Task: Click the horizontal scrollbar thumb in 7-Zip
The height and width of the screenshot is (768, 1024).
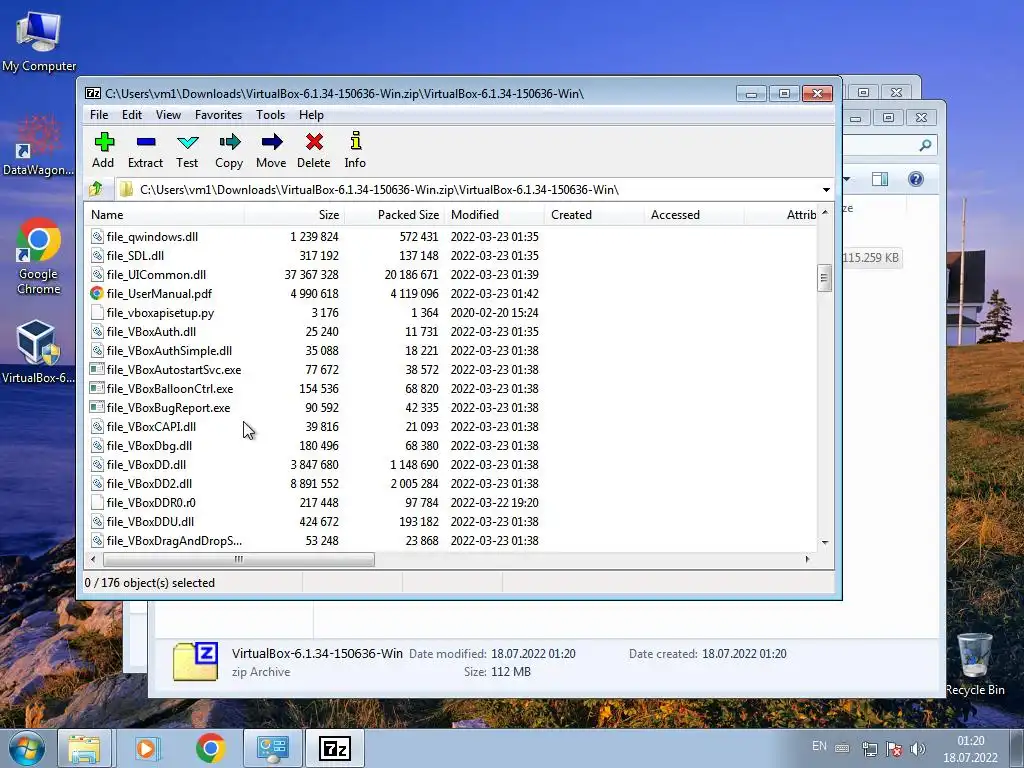Action: tap(239, 559)
